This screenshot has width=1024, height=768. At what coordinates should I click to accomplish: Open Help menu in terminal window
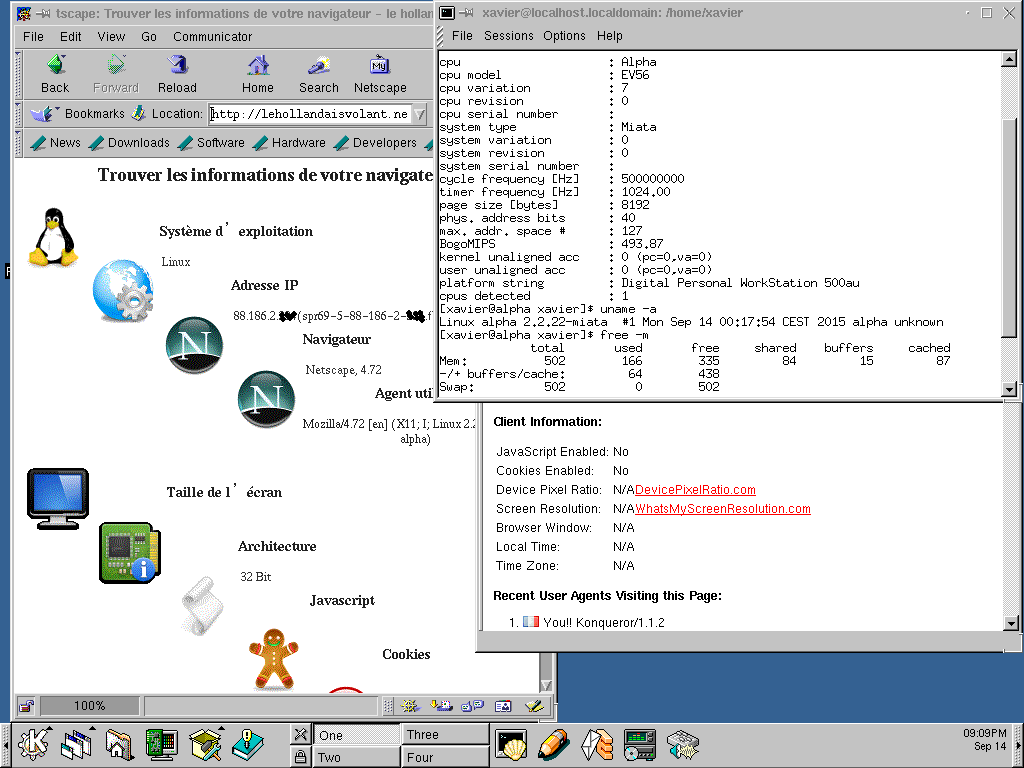click(x=609, y=36)
